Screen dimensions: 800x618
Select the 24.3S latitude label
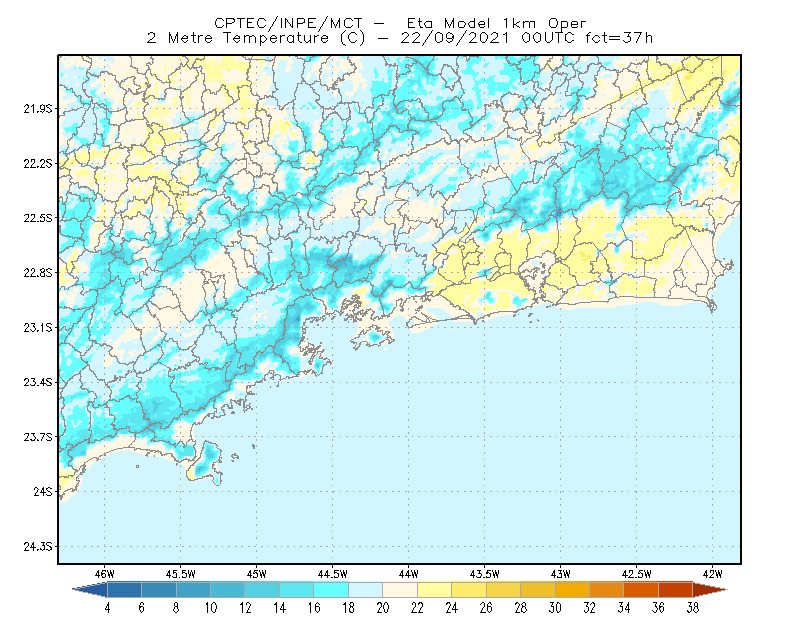tap(38, 547)
